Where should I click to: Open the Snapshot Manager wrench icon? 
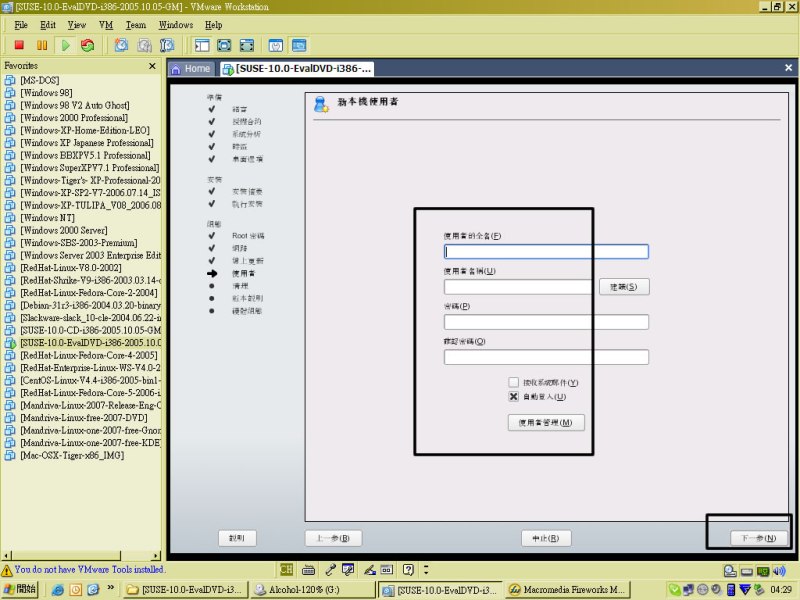pyautogui.click(x=167, y=45)
